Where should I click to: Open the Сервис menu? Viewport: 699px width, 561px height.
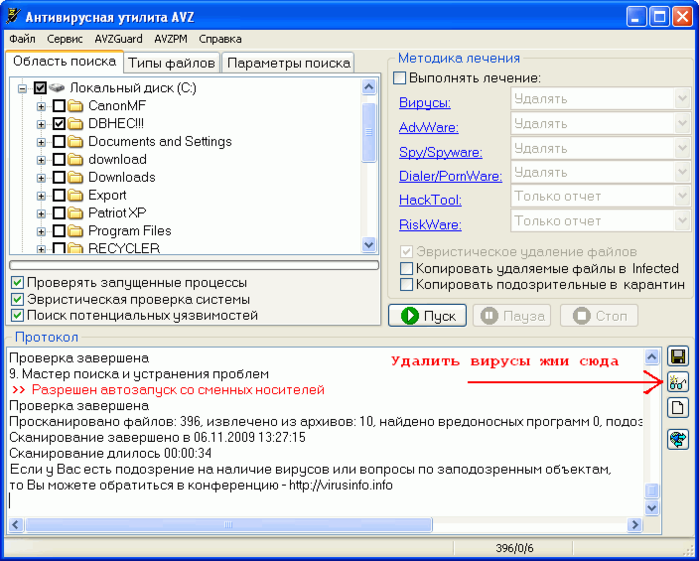[65, 39]
